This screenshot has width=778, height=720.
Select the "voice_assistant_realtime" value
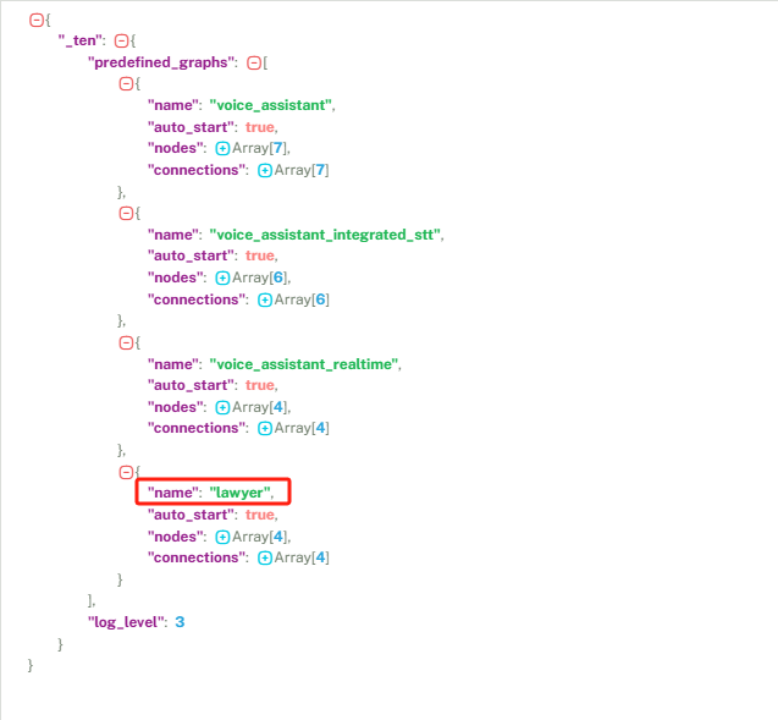304,364
